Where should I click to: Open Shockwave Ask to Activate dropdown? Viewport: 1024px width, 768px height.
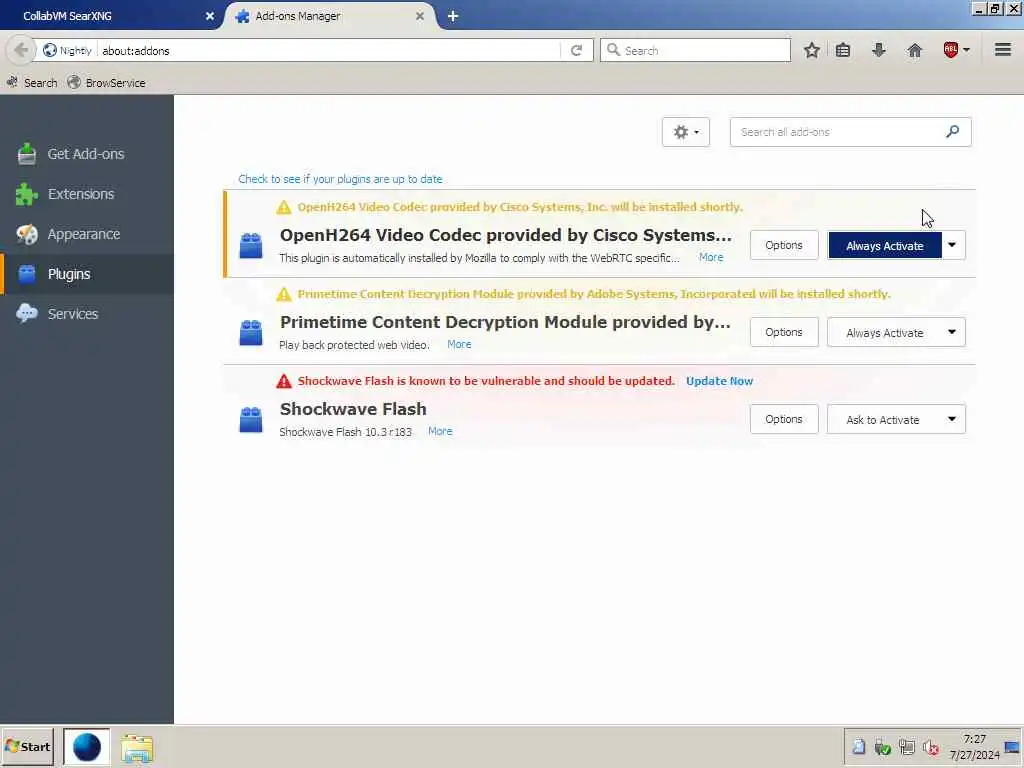pyautogui.click(x=896, y=419)
